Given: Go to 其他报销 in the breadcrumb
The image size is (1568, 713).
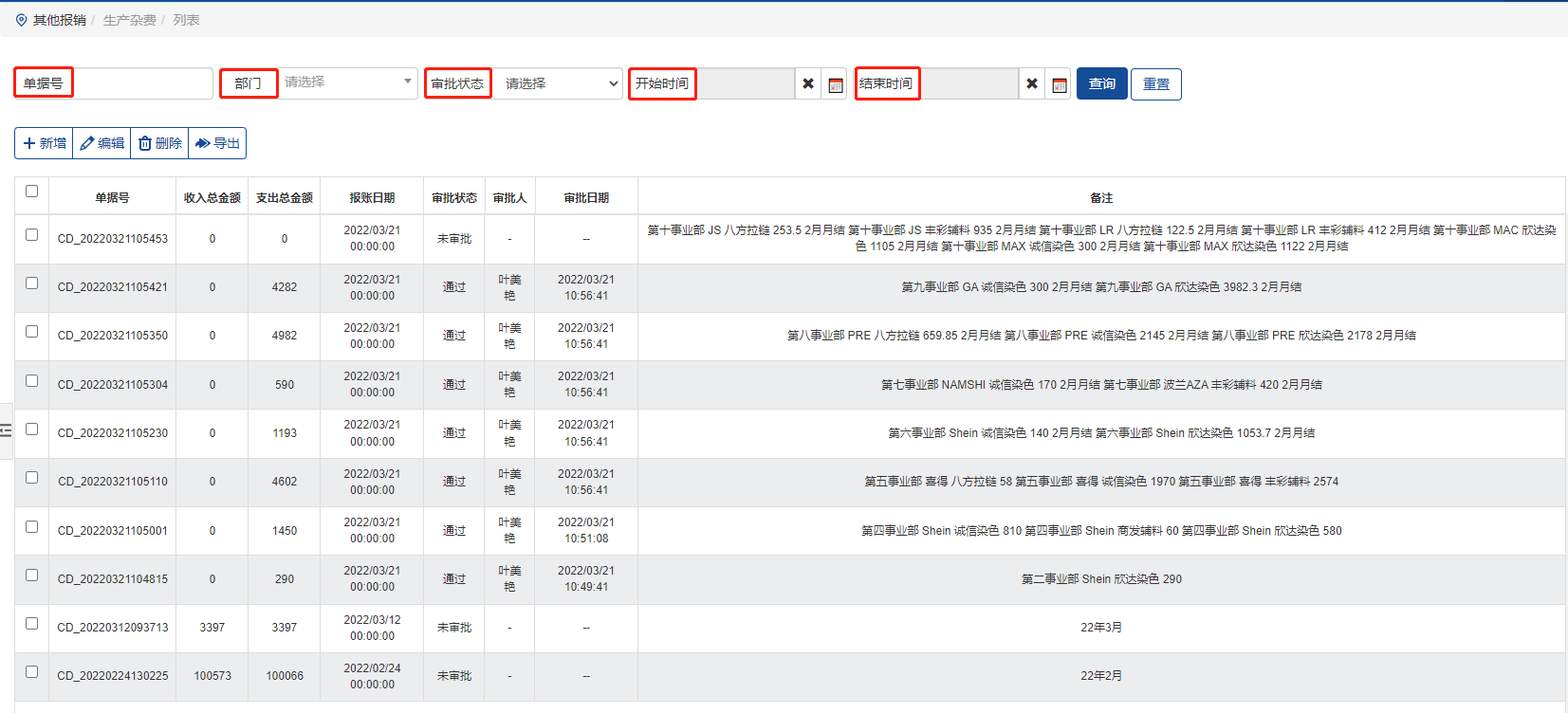Looking at the screenshot, I should (x=59, y=20).
